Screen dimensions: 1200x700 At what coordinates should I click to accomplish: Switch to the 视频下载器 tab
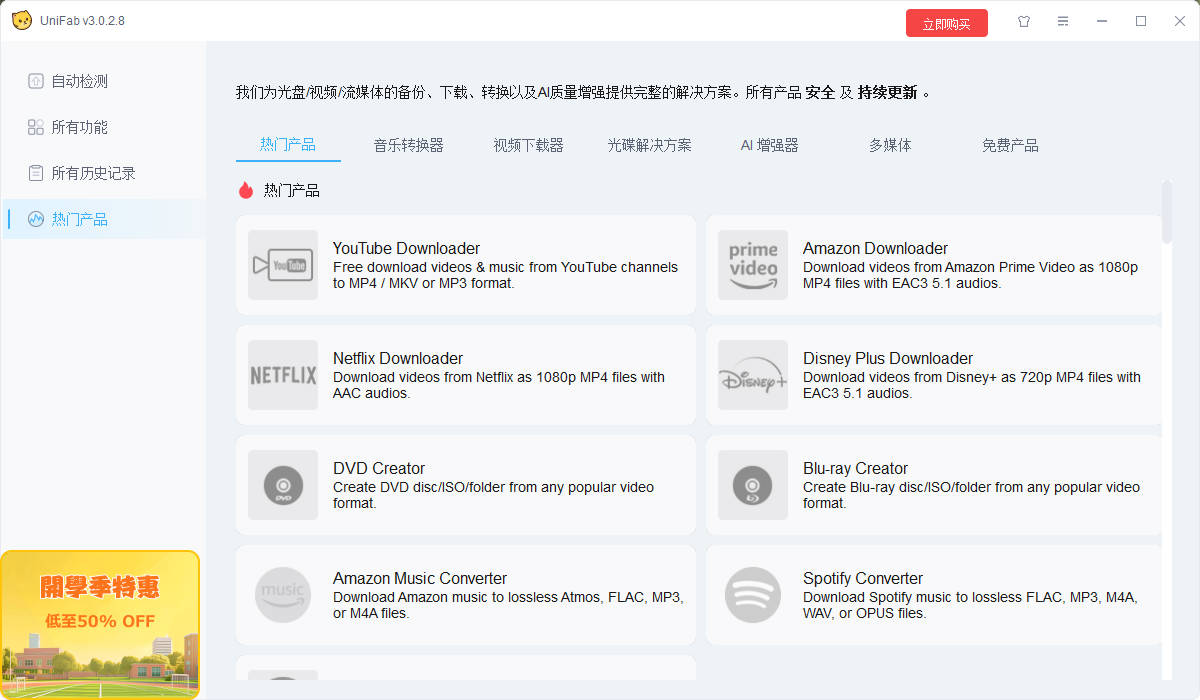point(528,145)
